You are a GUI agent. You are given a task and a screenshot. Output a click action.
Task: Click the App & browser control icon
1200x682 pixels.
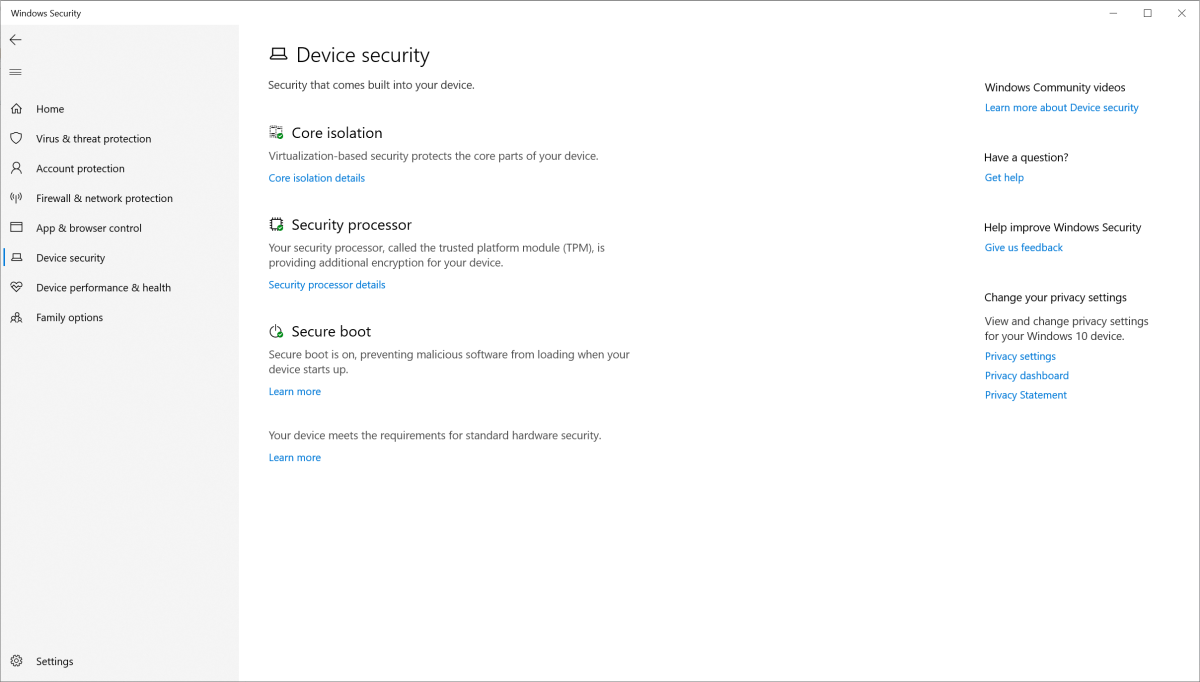coord(17,227)
